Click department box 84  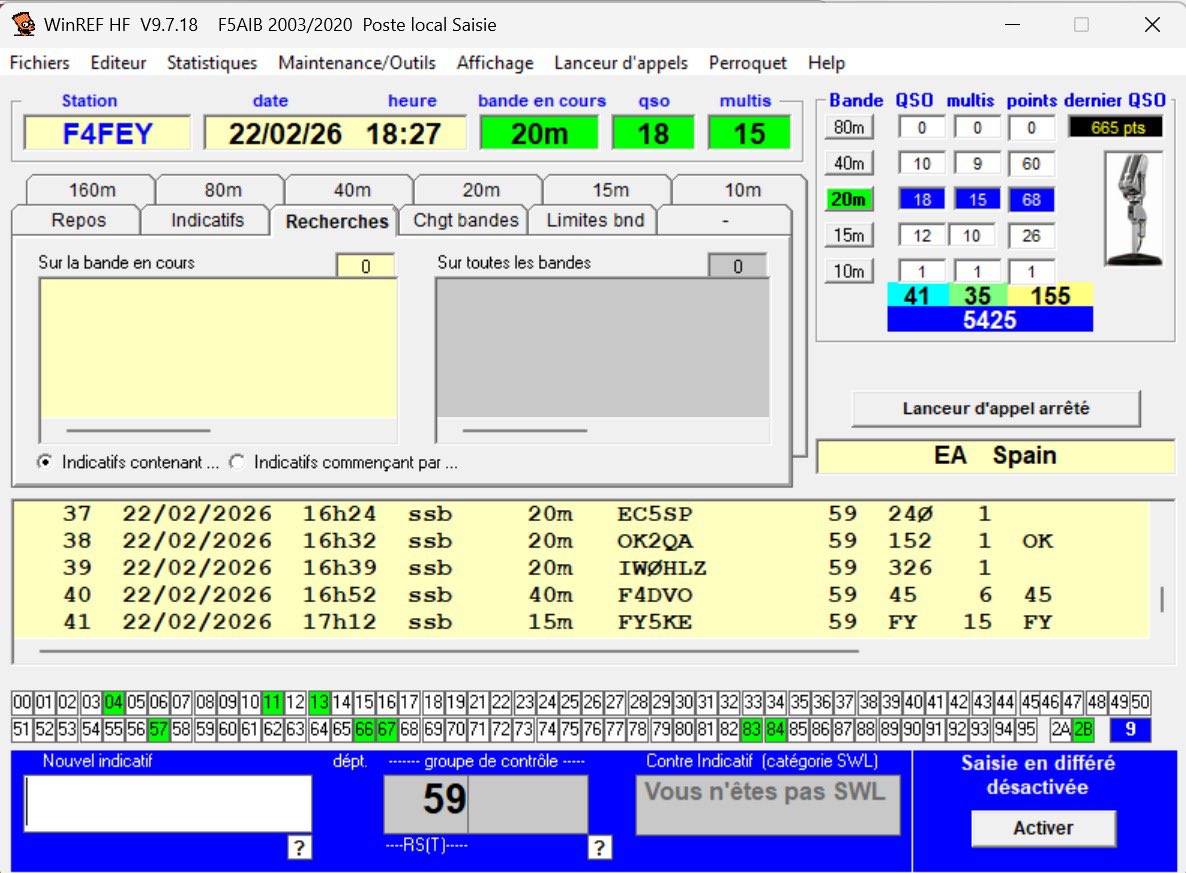[x=775, y=730]
